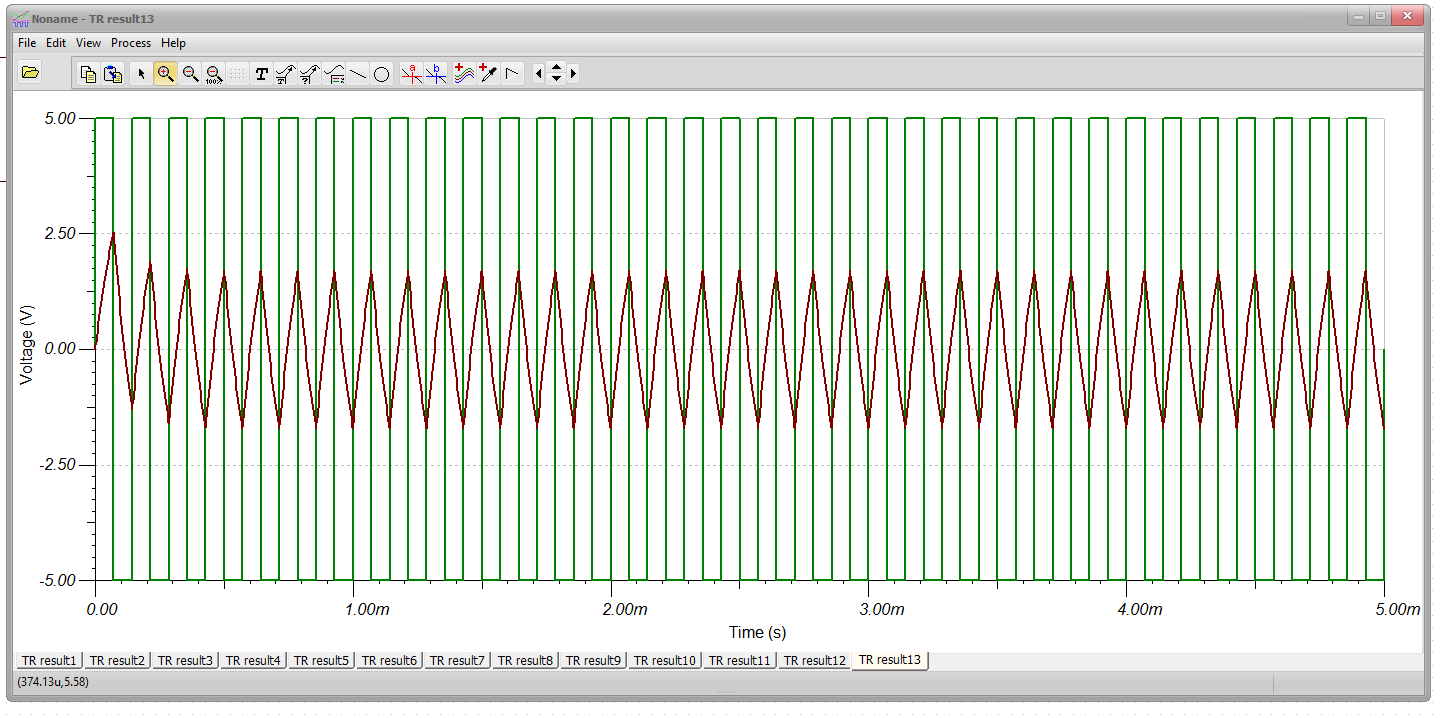Click the open file folder icon
The image size is (1442, 718).
30,72
